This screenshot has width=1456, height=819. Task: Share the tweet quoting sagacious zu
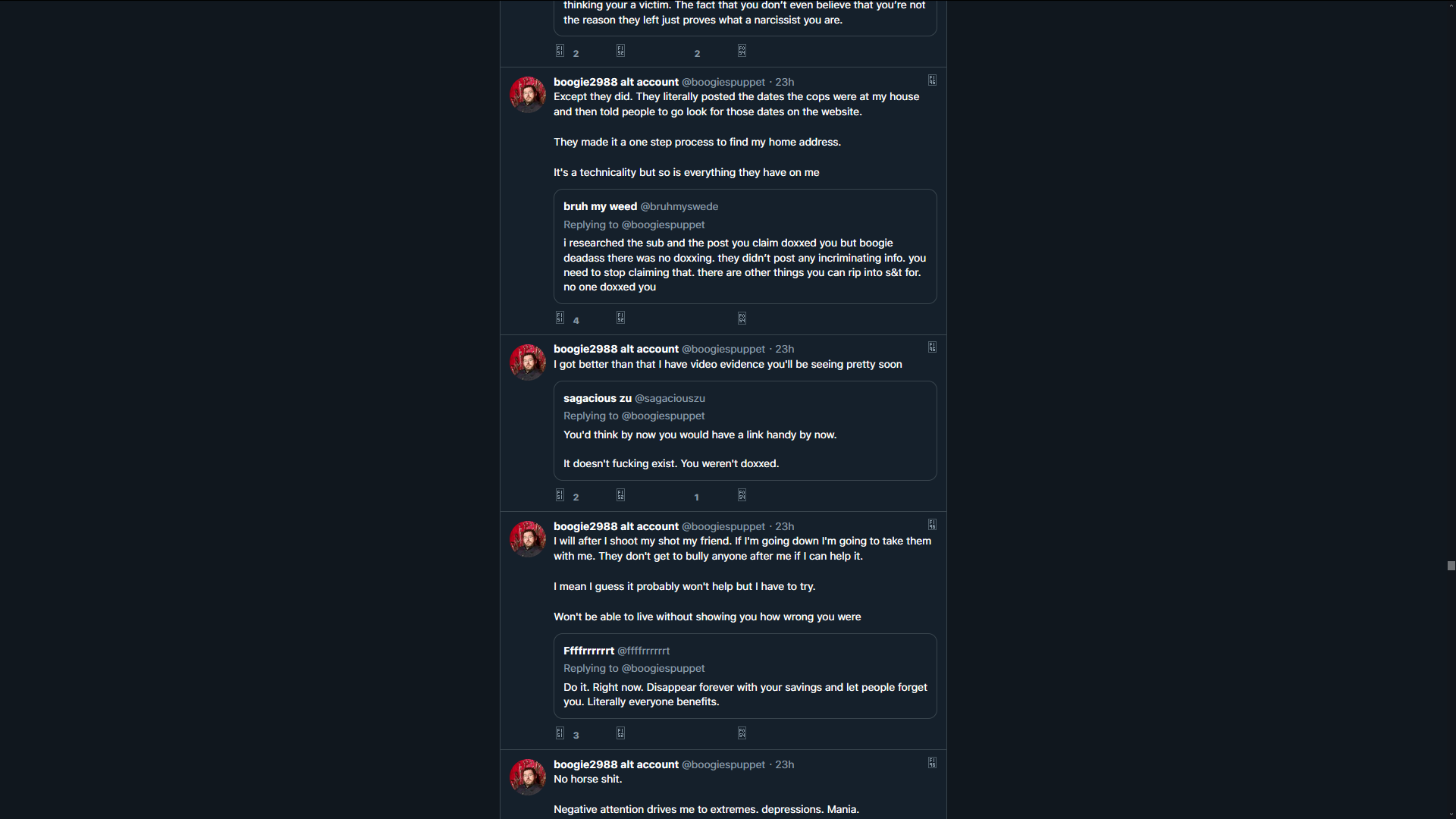[742, 495]
